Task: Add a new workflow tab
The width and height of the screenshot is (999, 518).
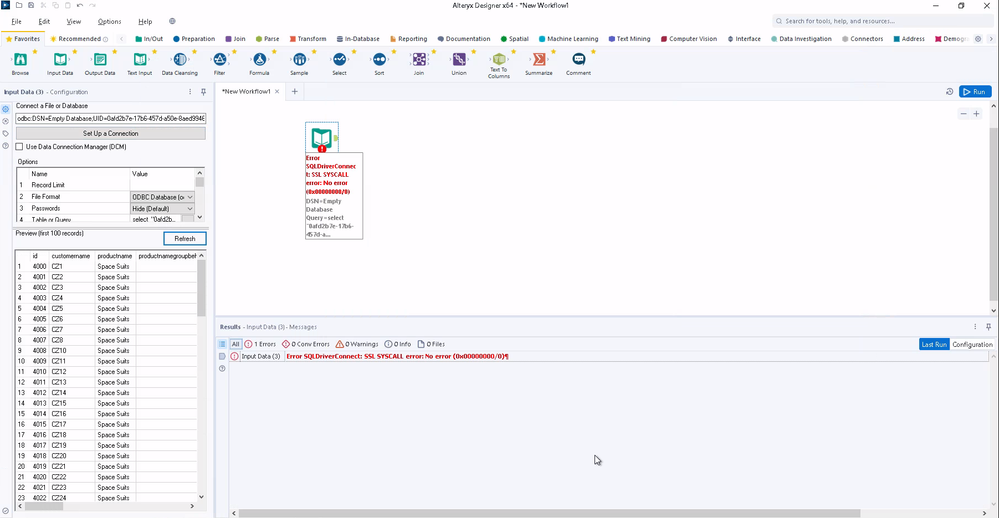Action: (294, 92)
